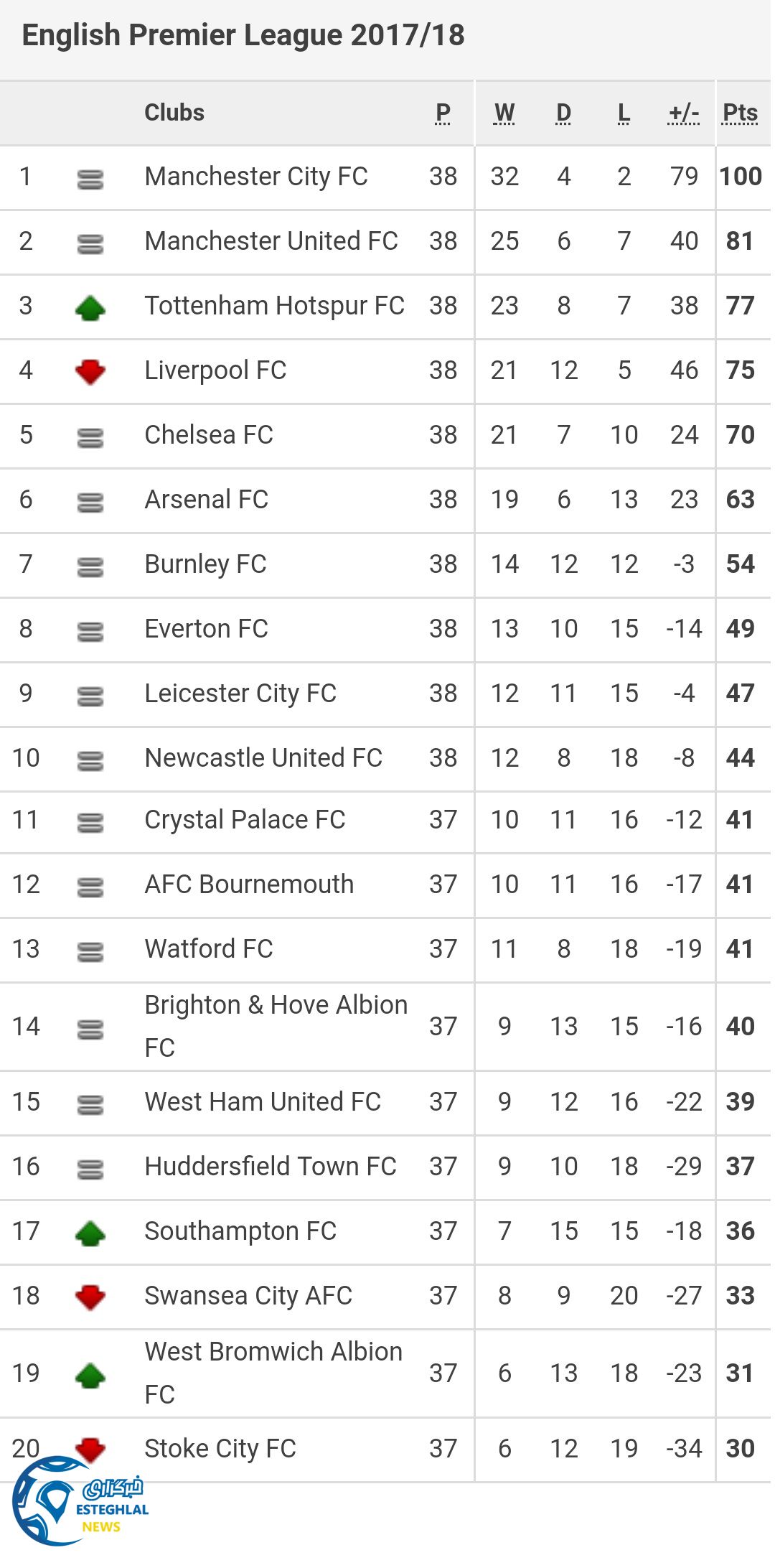Click the Clubs column header
Image resolution: width=775 pixels, height=1568 pixels.
click(x=174, y=113)
